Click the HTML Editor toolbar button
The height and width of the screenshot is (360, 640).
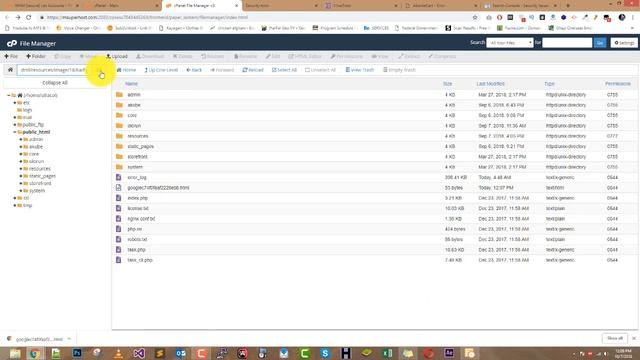point(305,56)
